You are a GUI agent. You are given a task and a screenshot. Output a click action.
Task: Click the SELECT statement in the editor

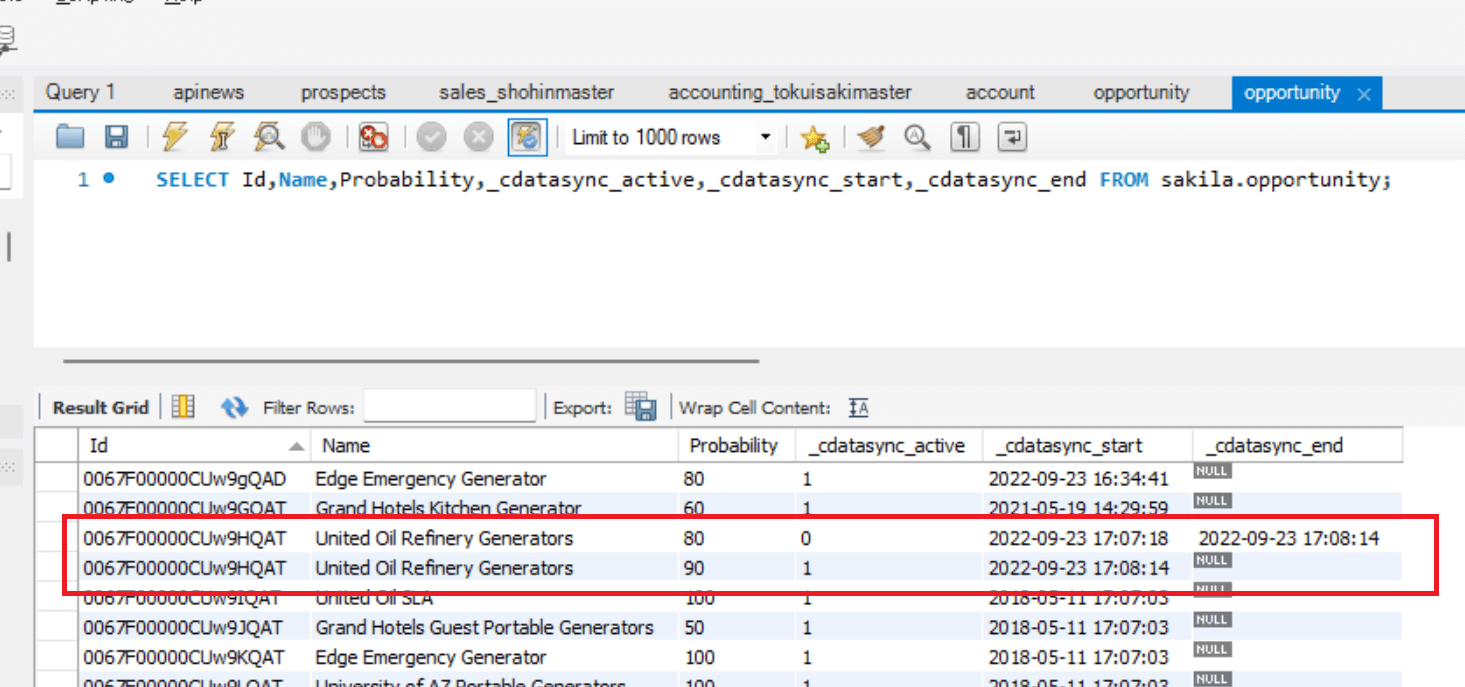pos(773,180)
